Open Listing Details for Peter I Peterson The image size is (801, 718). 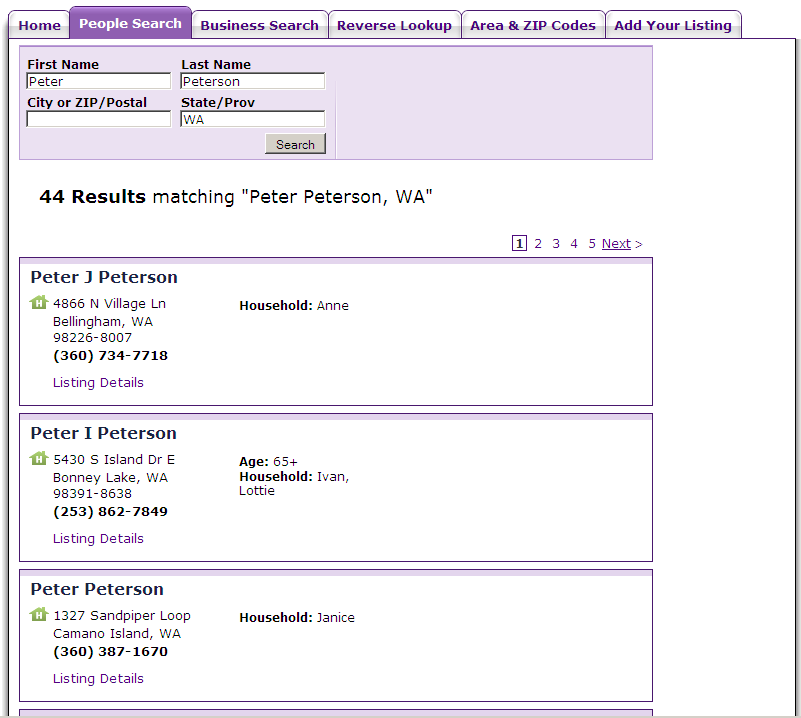pos(98,538)
